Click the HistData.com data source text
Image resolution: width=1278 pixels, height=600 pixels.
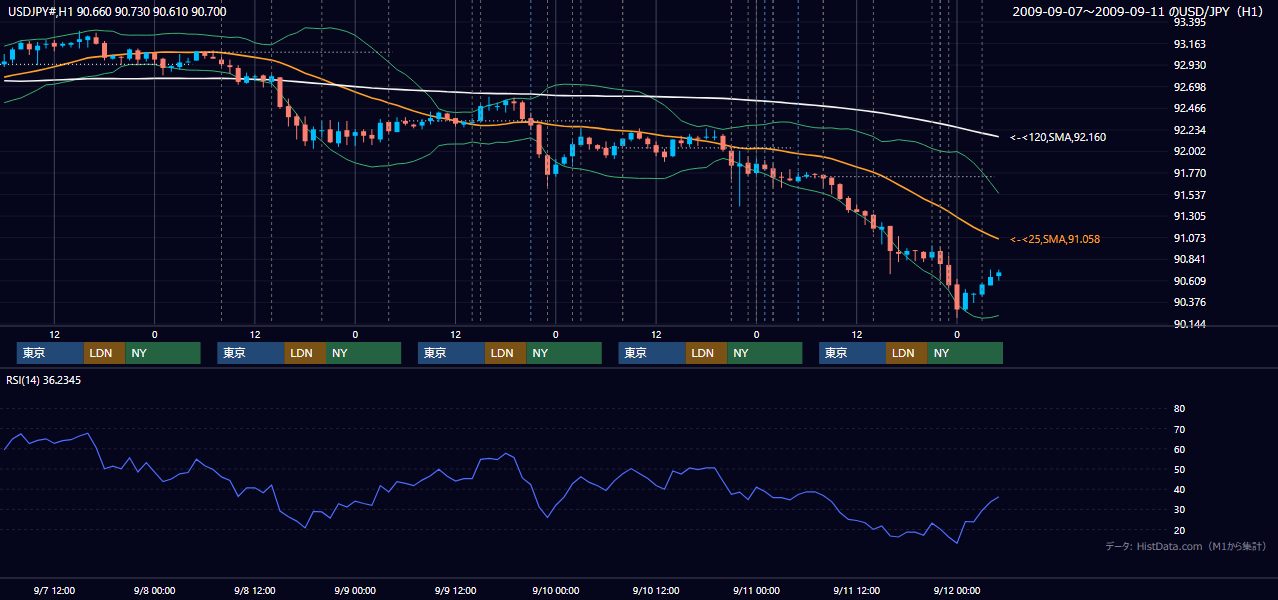pos(1185,546)
